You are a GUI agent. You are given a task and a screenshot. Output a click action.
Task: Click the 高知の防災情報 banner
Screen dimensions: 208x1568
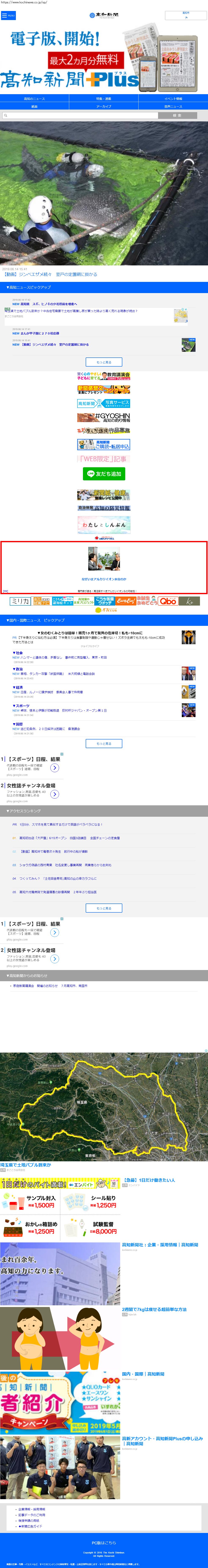pos(104,508)
